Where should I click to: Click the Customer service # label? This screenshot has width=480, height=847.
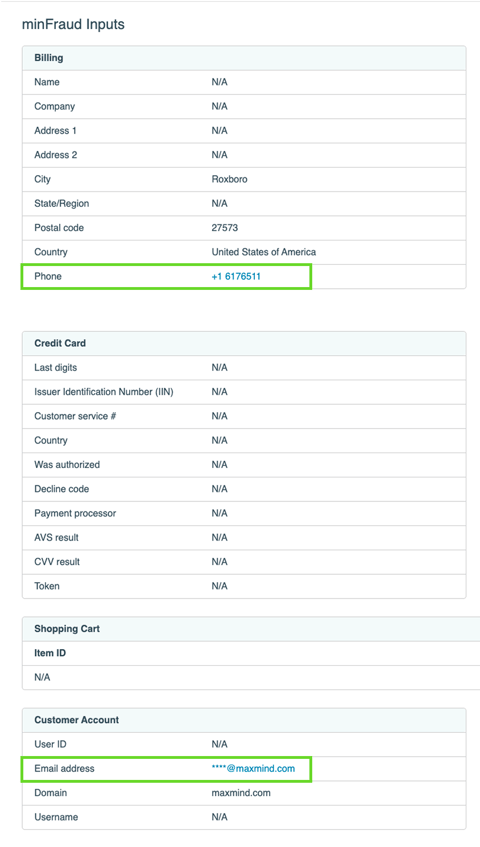[x=75, y=416]
